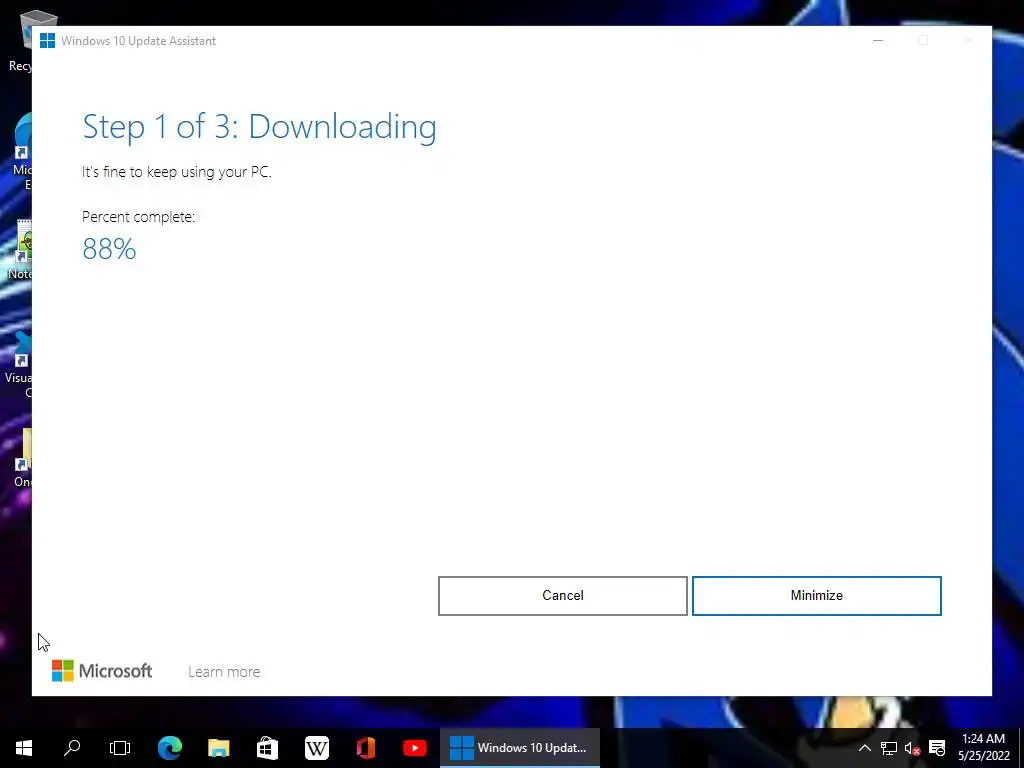Click the 'Percent complete:' label
This screenshot has width=1024, height=768.
[x=138, y=217]
